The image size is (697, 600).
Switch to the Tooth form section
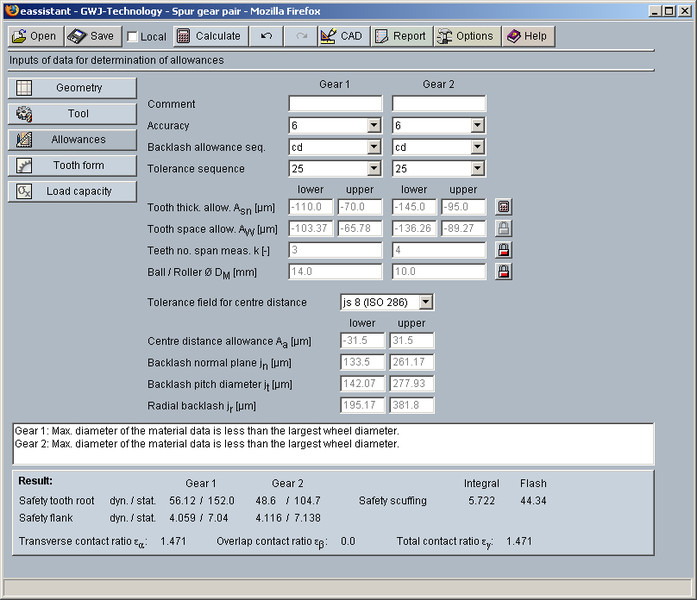(x=72, y=165)
